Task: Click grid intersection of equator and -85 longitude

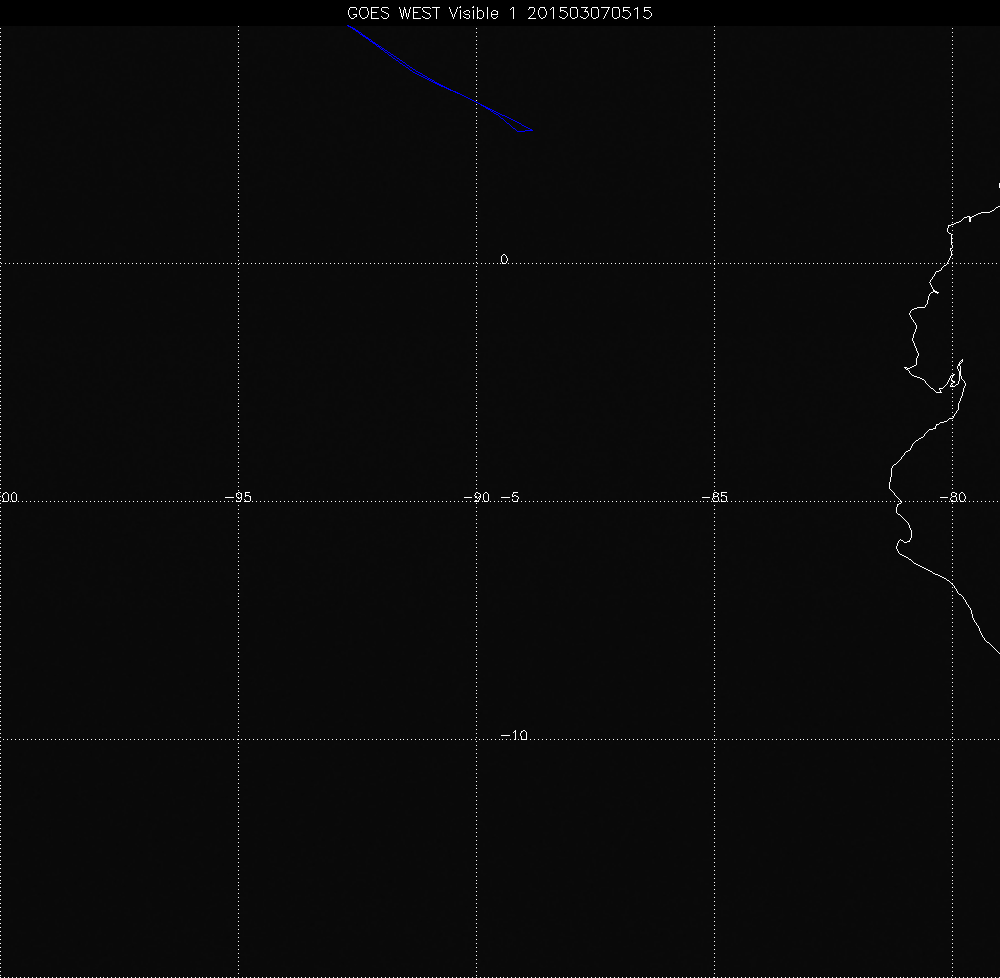Action: point(714,263)
